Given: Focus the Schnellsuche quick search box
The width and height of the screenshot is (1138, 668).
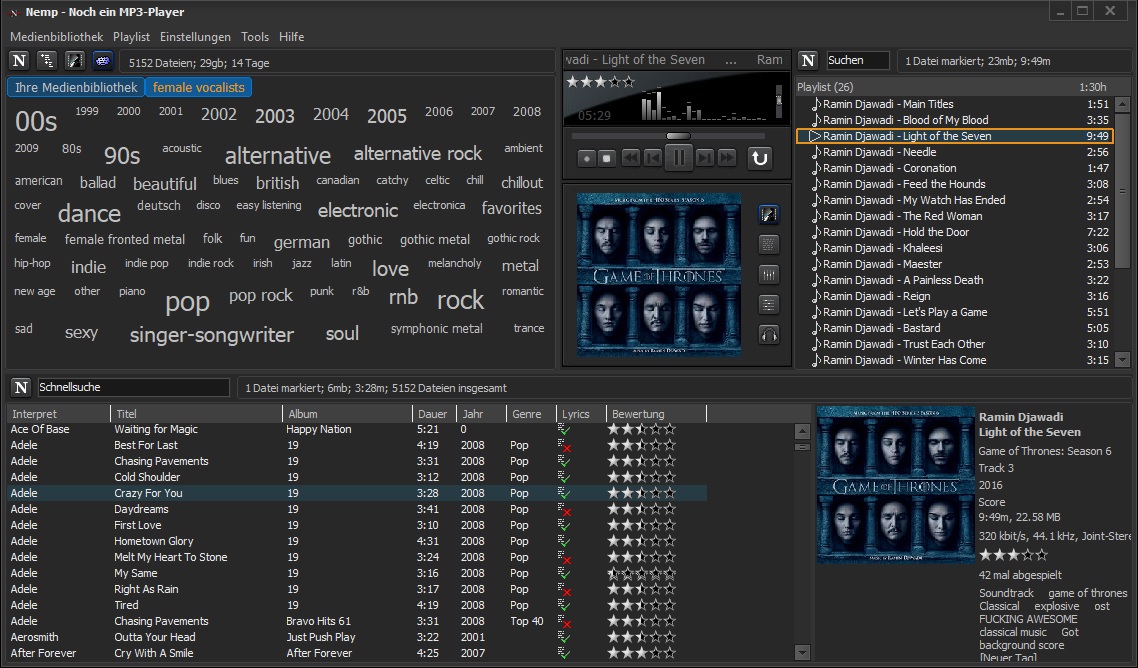Looking at the screenshot, I should 133,388.
